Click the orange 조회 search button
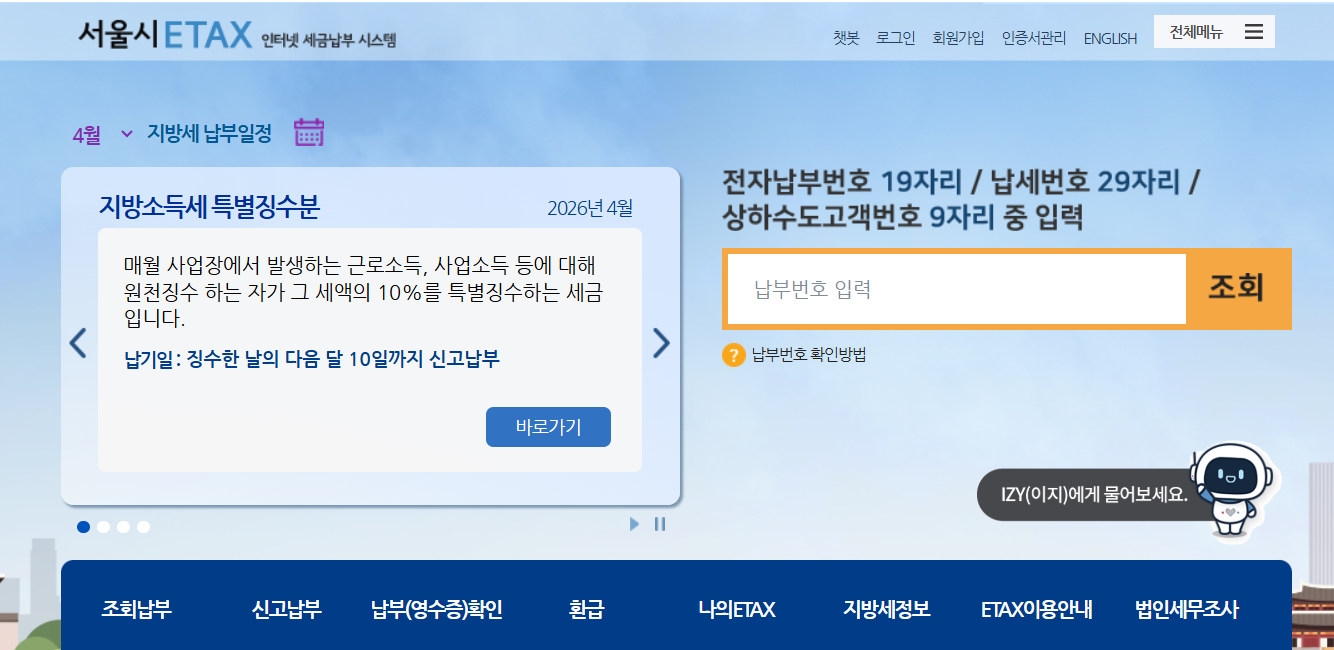The width and height of the screenshot is (1334, 650). 1236,289
